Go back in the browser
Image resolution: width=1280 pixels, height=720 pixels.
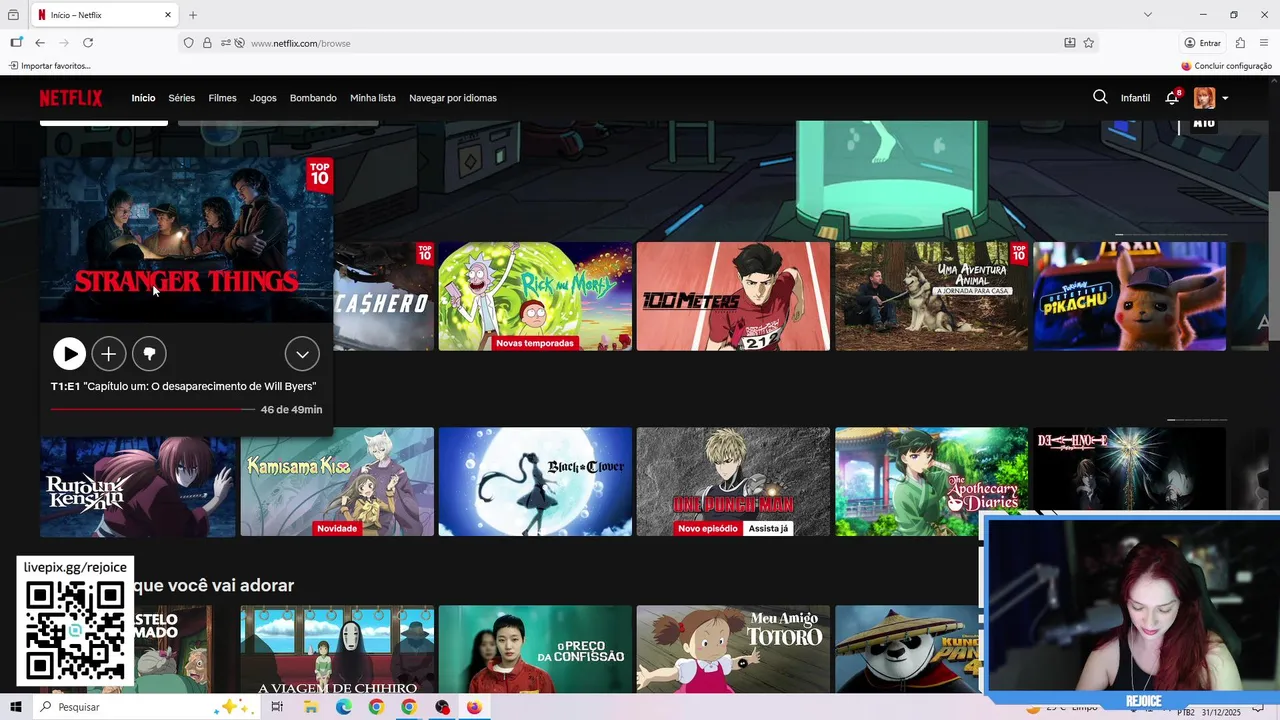pyautogui.click(x=40, y=43)
